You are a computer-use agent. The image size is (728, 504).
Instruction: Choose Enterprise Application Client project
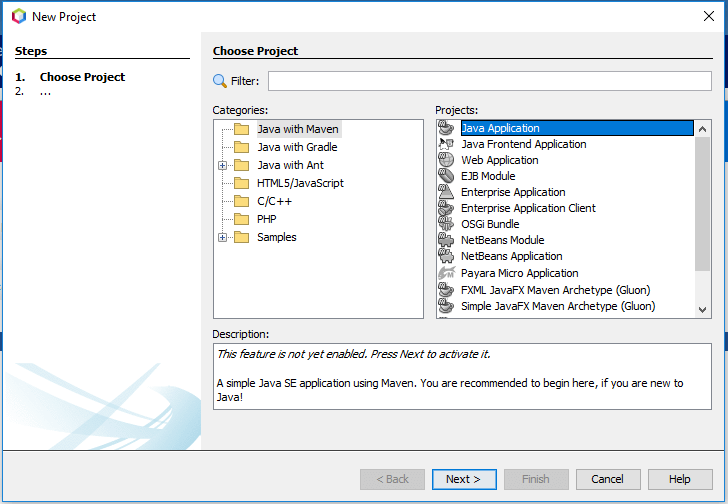(x=528, y=208)
